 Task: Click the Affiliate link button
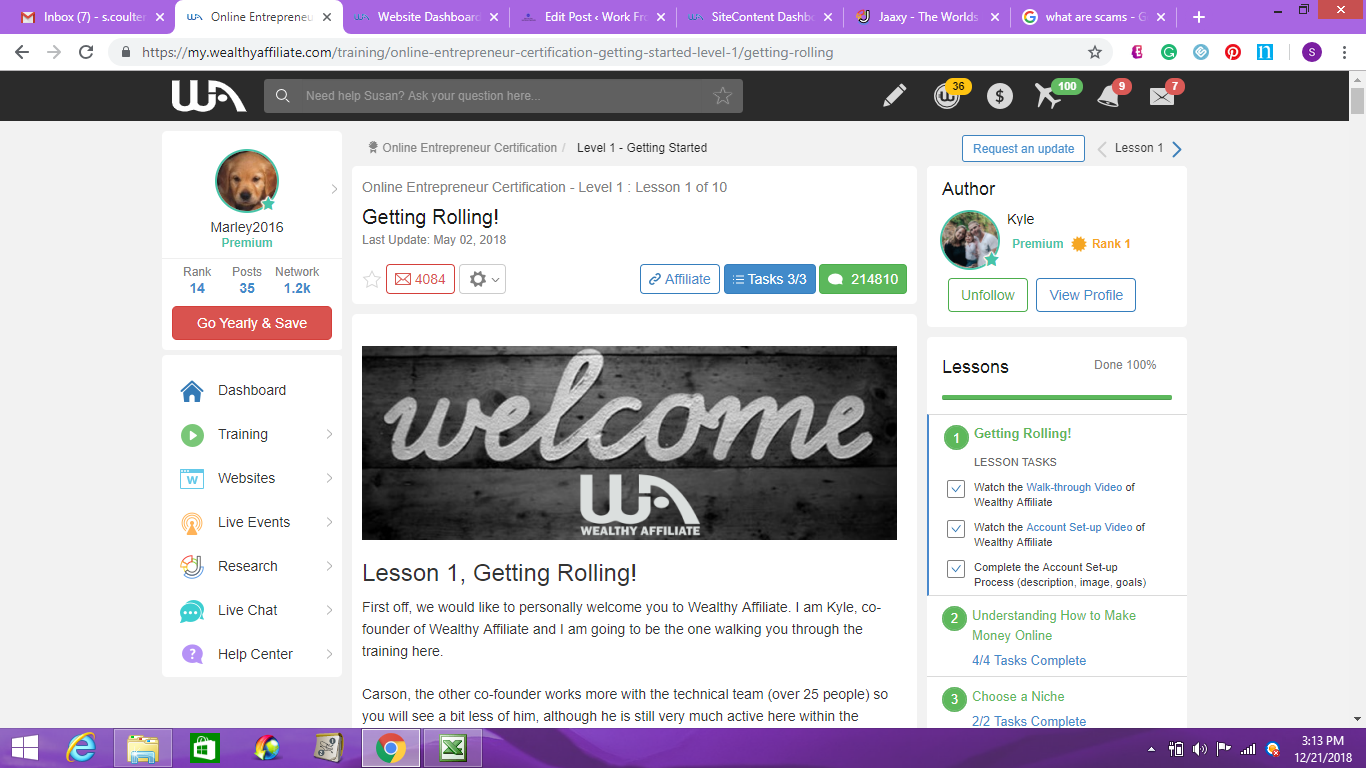[680, 279]
